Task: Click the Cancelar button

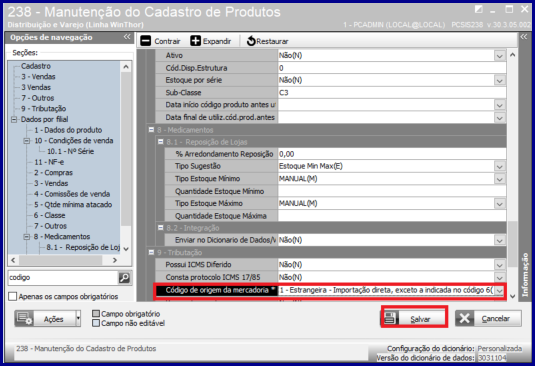Action: [488, 319]
